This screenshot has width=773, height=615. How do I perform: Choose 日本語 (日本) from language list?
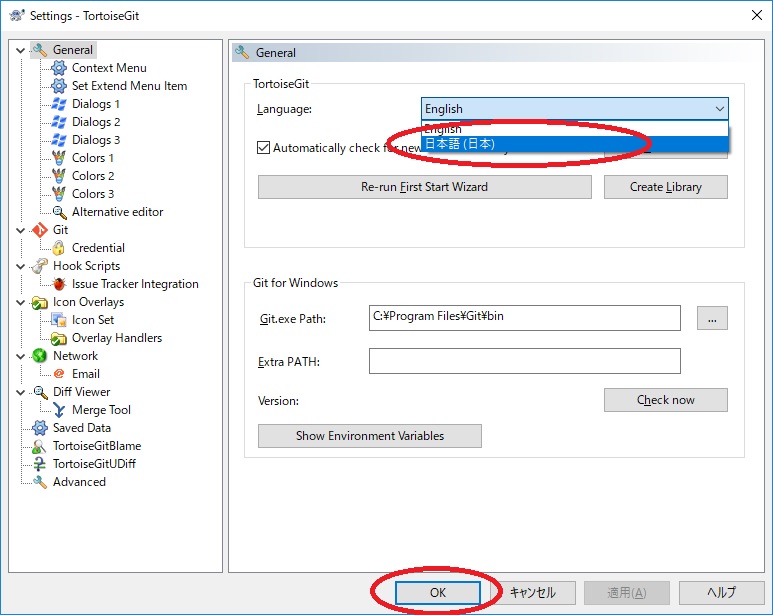tap(575, 144)
